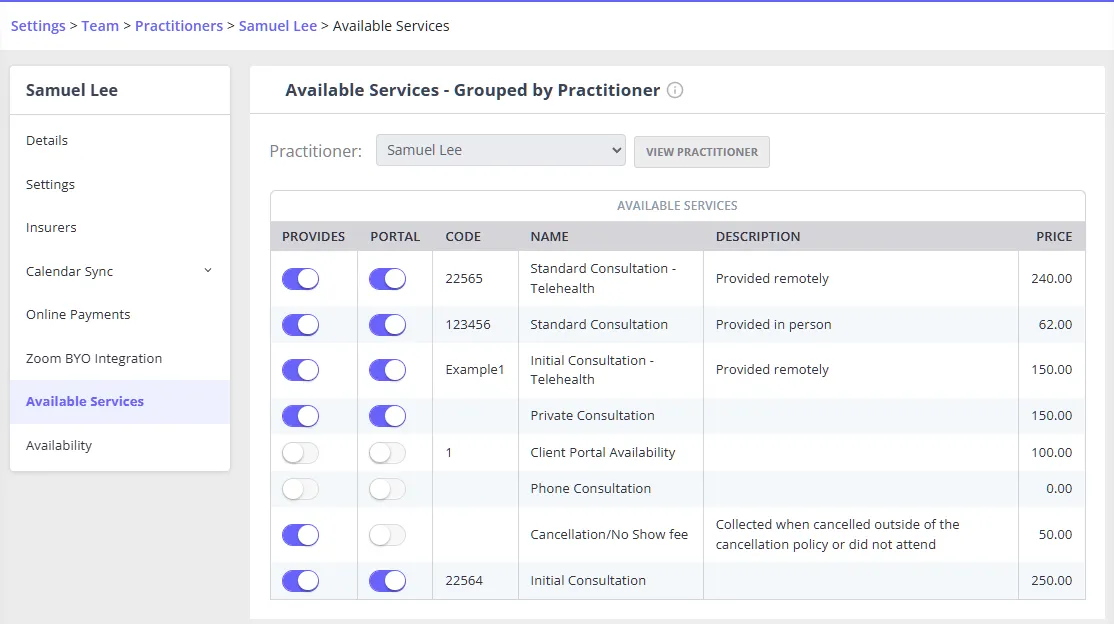Disable Provides for Cancellation/No Show fee
The width and height of the screenshot is (1114, 624).
click(x=301, y=534)
